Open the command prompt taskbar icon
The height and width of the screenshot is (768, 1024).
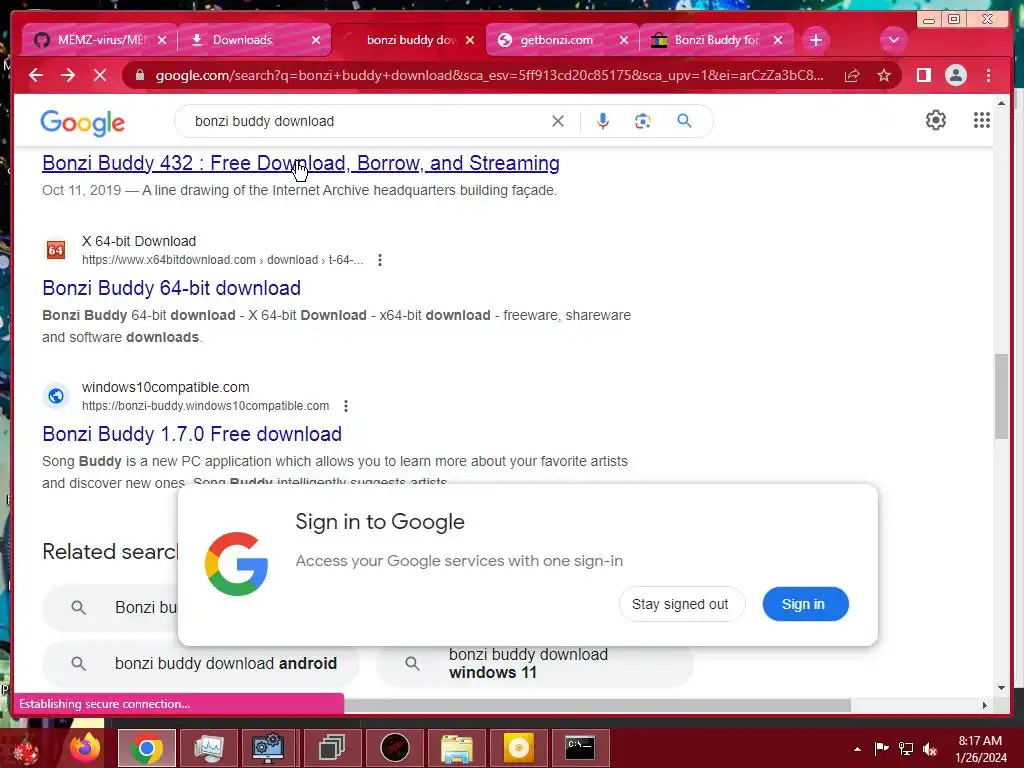coord(580,748)
